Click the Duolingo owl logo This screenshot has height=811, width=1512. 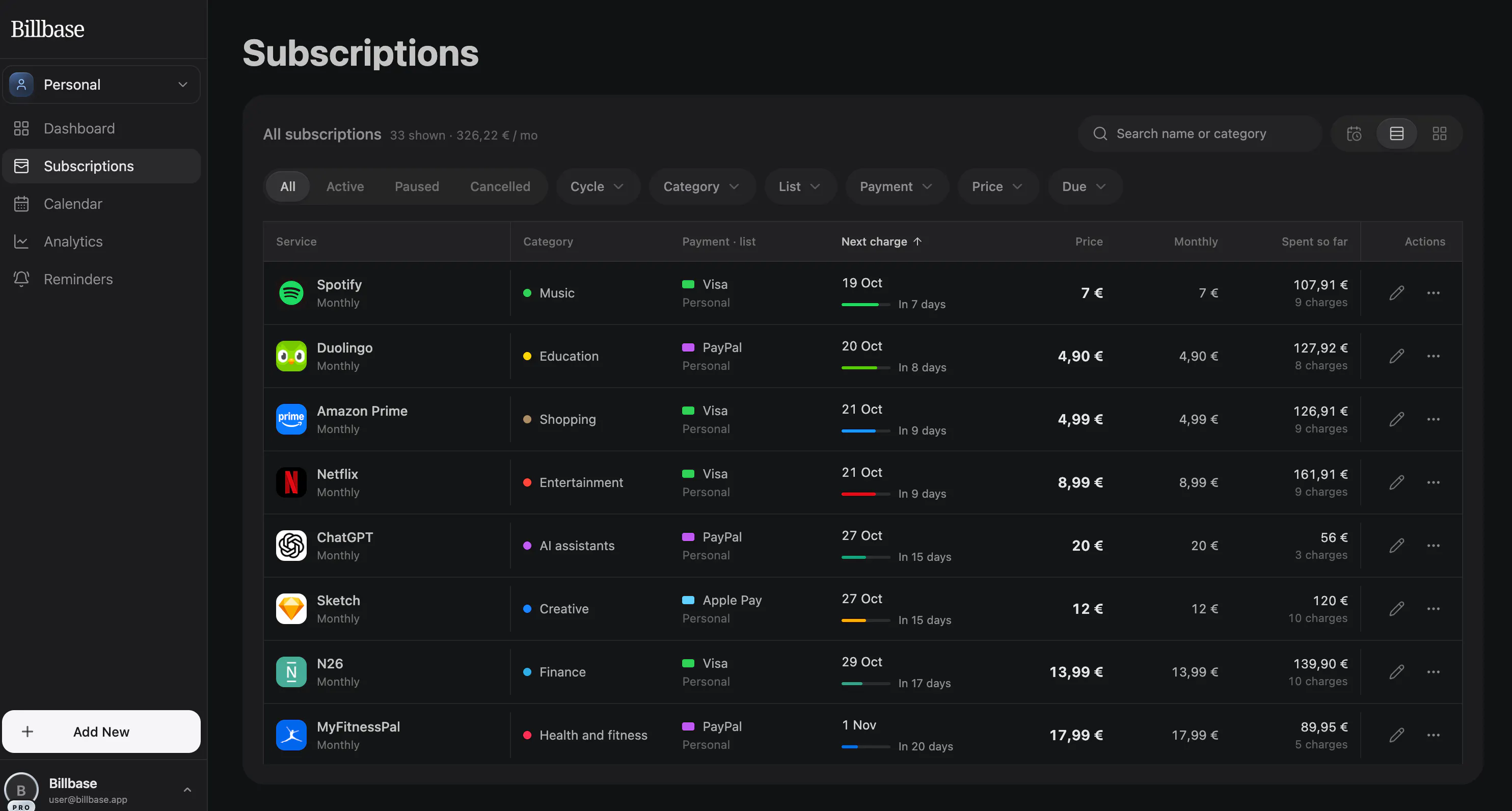291,356
